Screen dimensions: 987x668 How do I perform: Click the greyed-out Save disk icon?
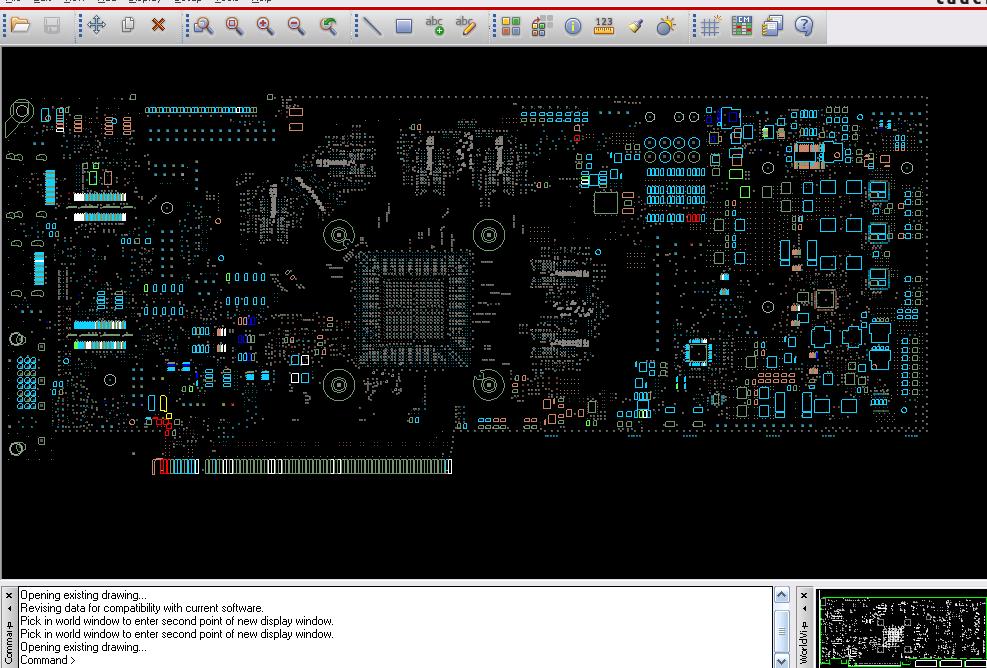pyautogui.click(x=52, y=25)
